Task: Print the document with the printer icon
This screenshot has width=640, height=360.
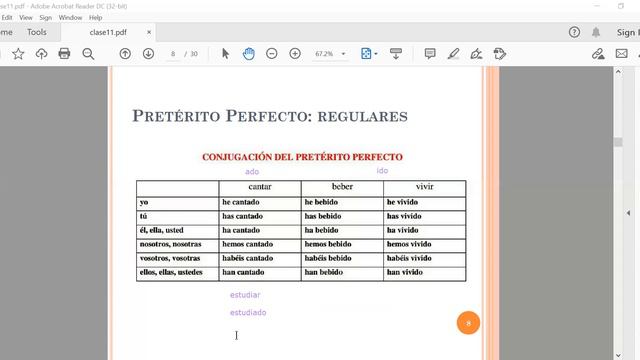Action: pos(64,53)
